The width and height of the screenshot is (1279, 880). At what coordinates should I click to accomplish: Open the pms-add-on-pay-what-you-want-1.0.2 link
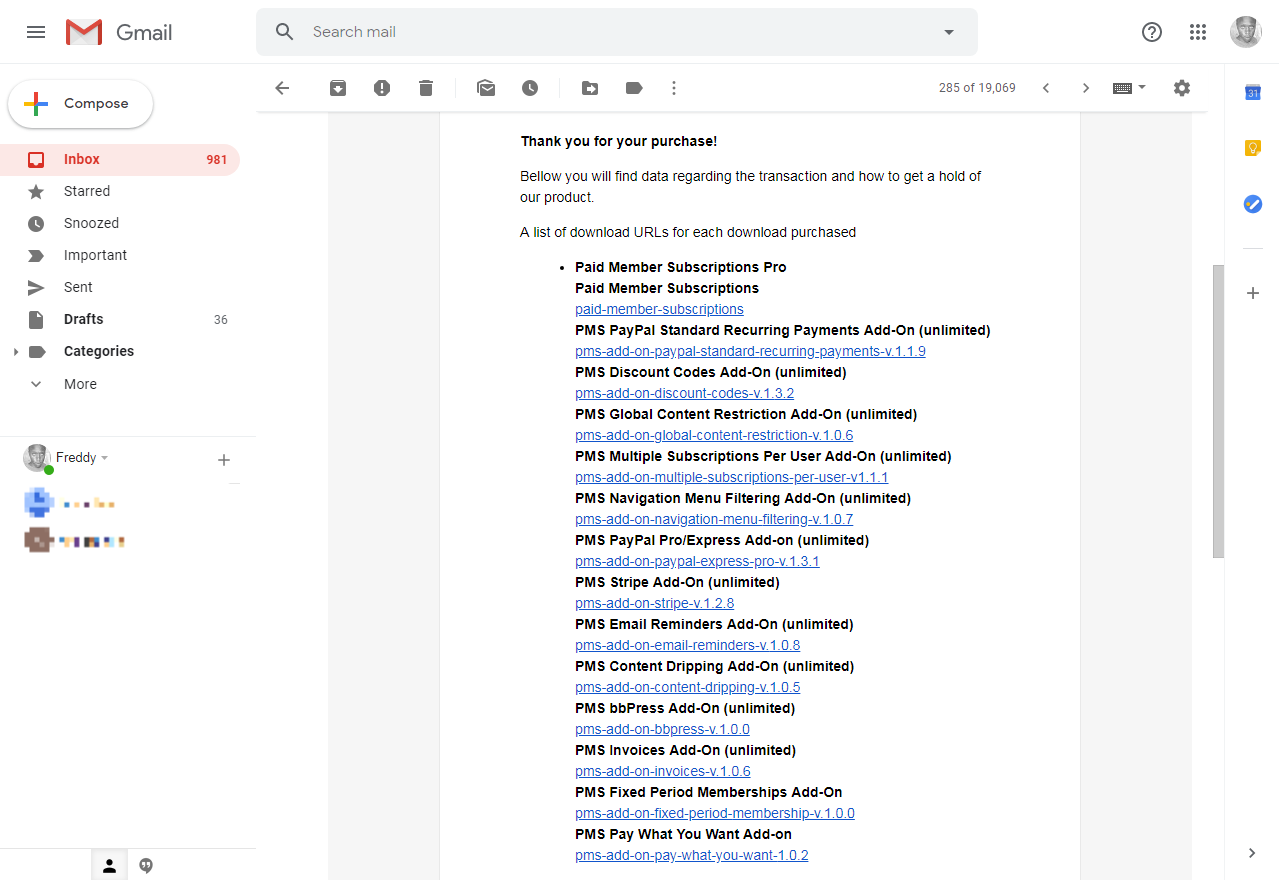pos(691,855)
